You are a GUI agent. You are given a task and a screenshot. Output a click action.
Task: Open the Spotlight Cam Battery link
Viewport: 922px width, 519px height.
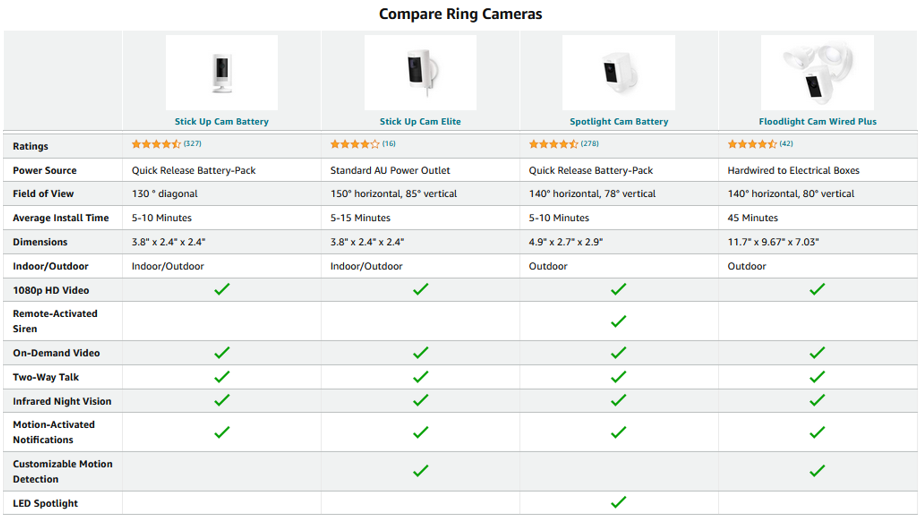pos(619,122)
